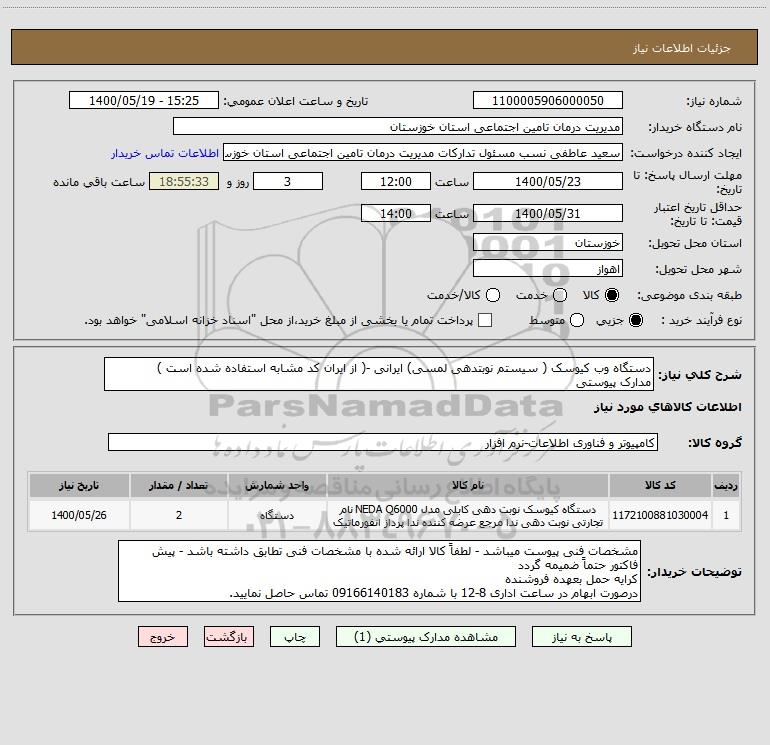This screenshot has height=745, width=770.
Task: Click the نام دستگاه خریدار label
Action: (695, 128)
